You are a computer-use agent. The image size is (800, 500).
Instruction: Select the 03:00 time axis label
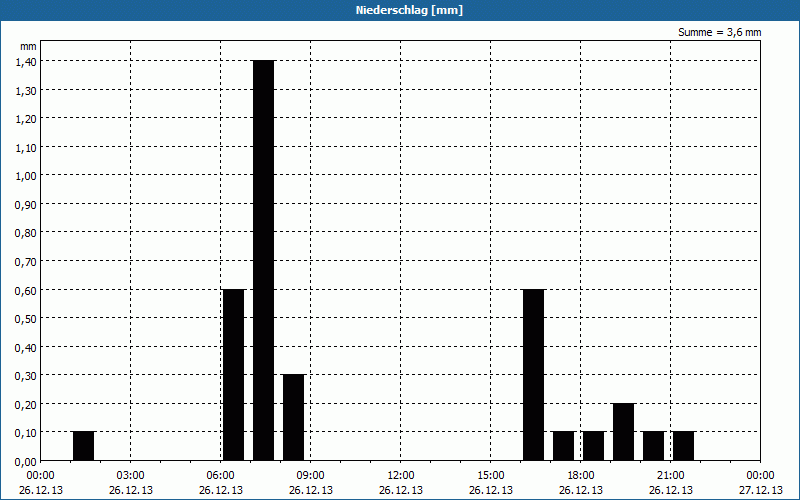(x=130, y=475)
